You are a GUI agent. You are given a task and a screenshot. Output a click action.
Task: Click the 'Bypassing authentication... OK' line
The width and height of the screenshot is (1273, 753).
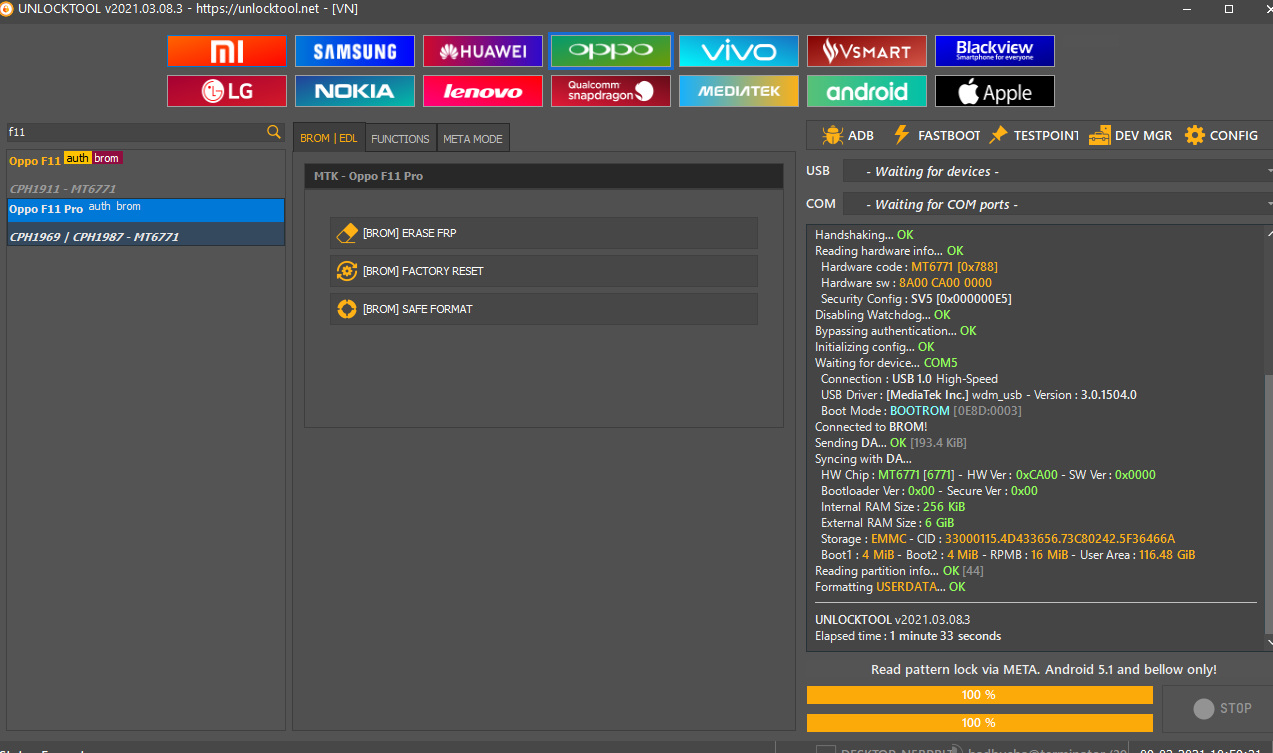pos(896,331)
